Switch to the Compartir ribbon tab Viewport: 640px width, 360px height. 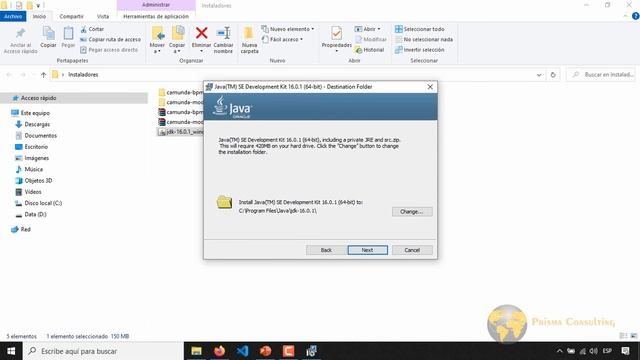pos(71,16)
